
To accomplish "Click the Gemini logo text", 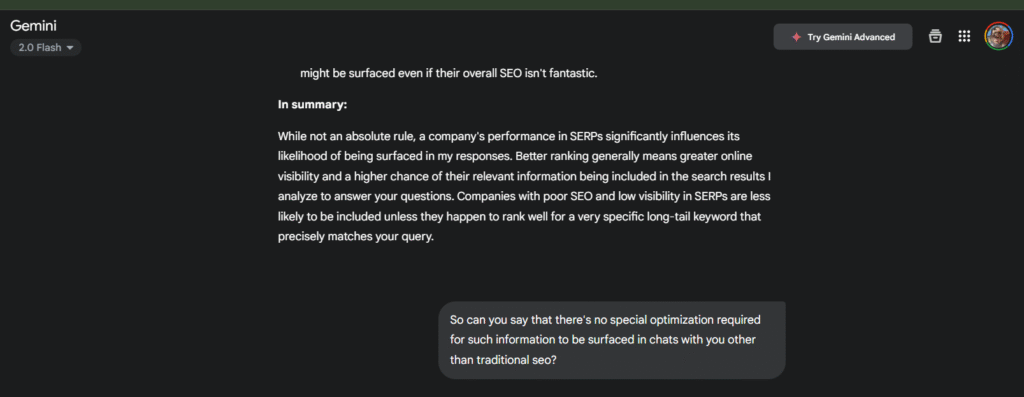I will [33, 26].
